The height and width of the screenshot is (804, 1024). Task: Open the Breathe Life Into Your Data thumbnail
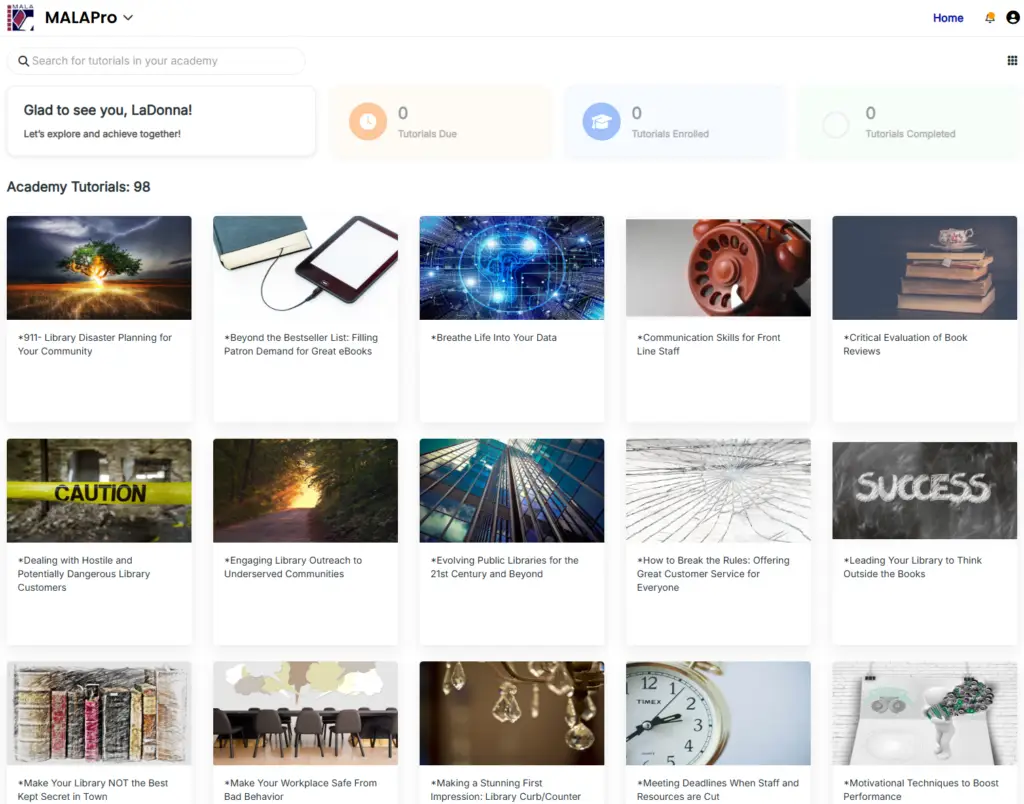pyautogui.click(x=512, y=268)
